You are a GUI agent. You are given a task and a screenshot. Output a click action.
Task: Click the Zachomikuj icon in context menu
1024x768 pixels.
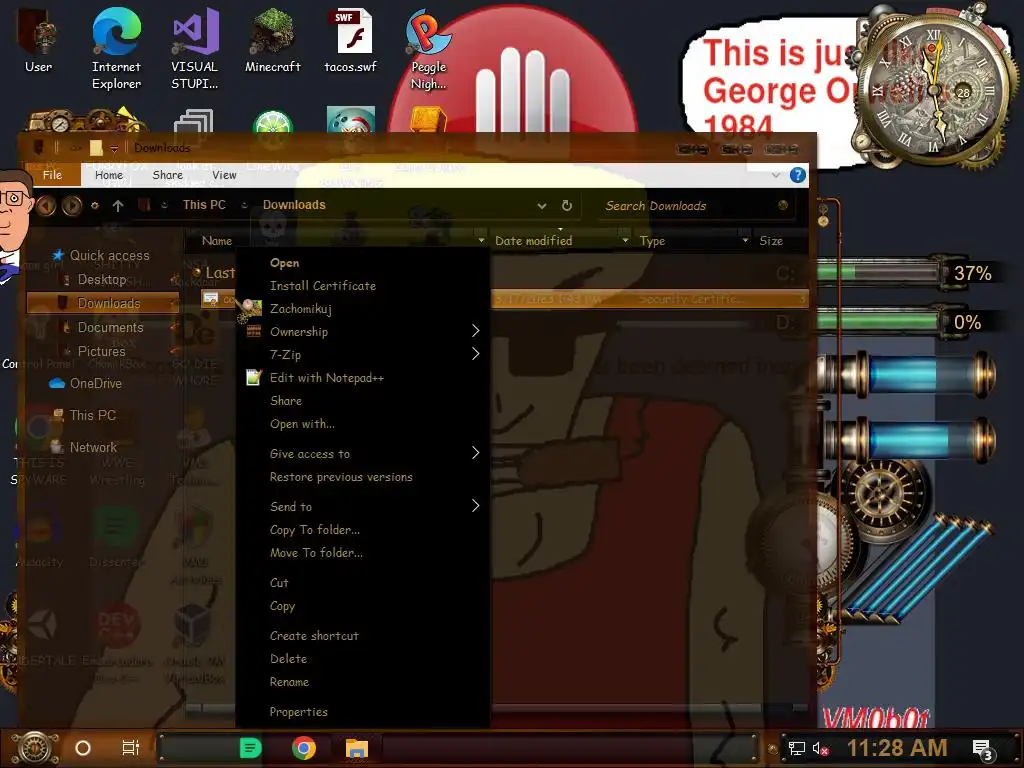pos(251,310)
